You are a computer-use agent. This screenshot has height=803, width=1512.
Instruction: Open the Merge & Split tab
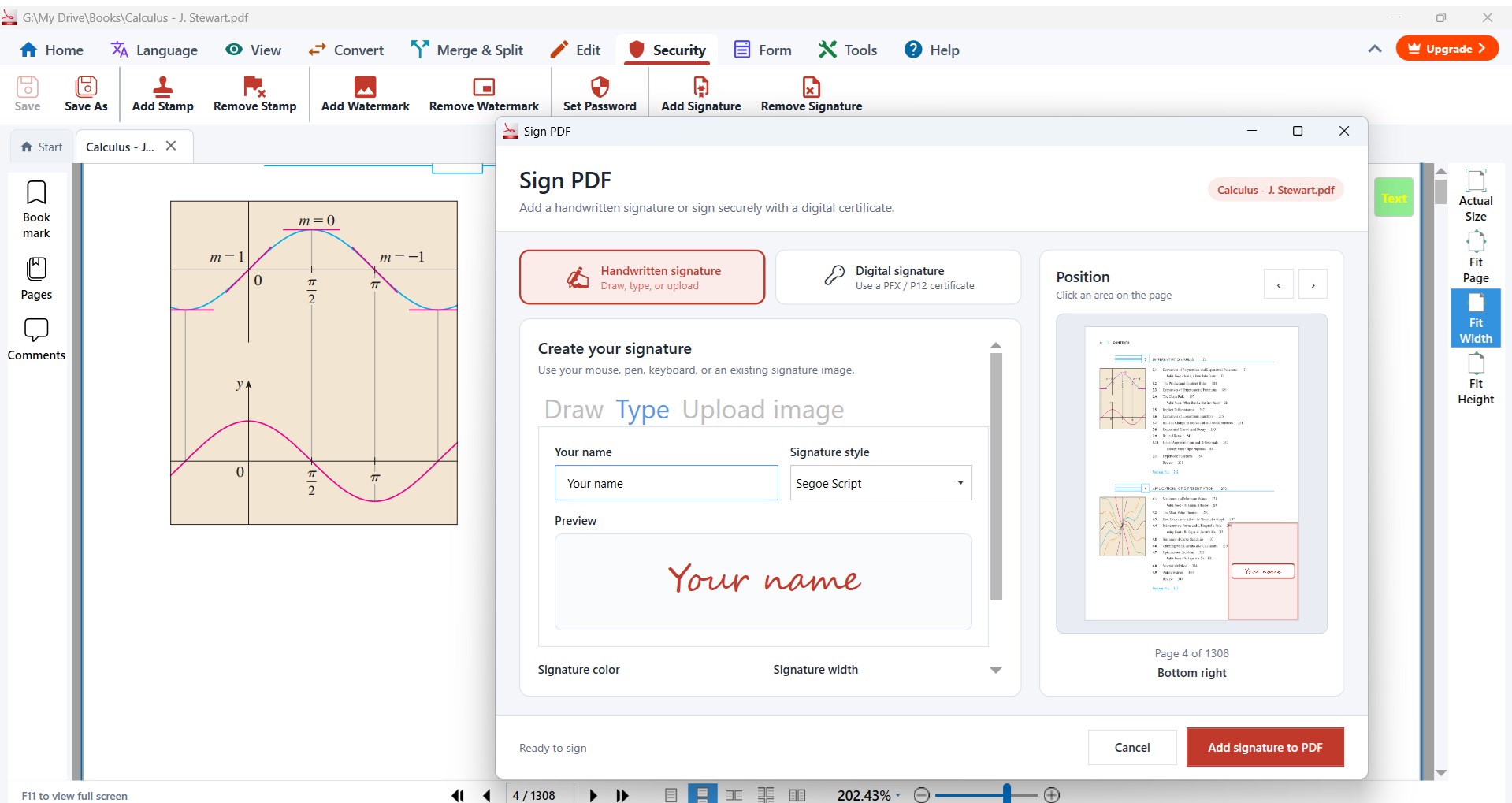coord(467,50)
